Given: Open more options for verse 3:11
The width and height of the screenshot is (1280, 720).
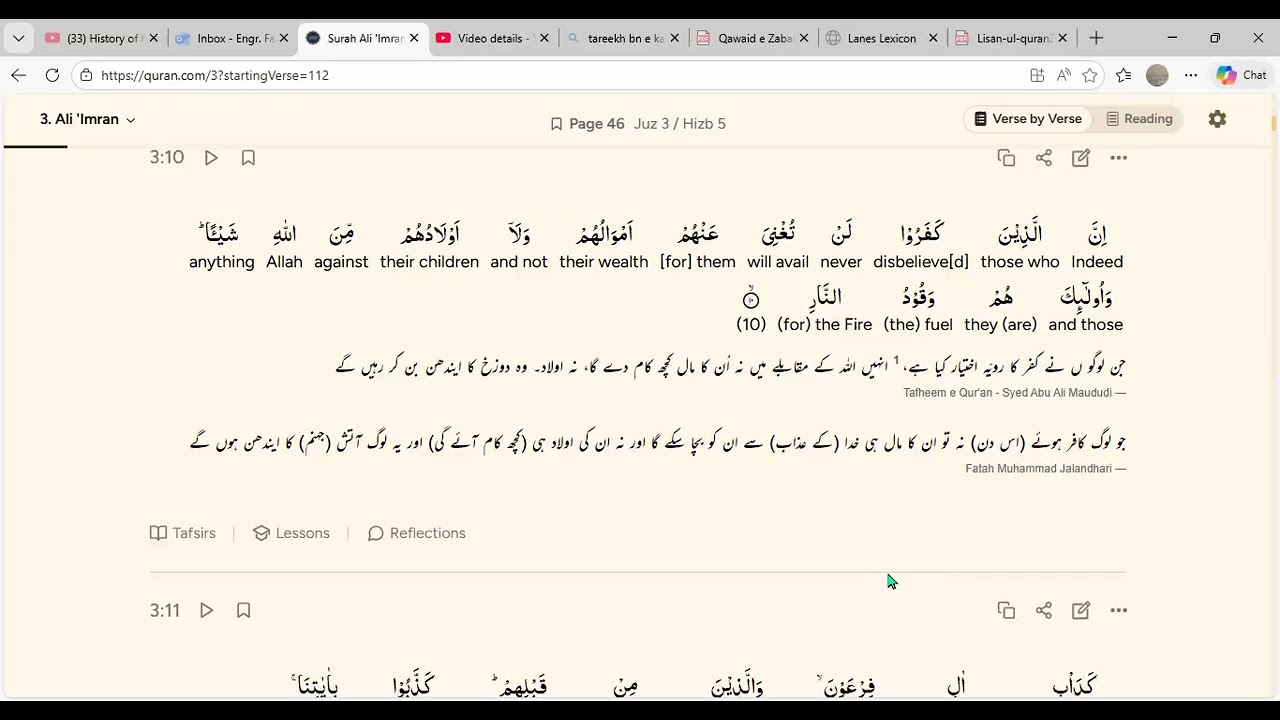Looking at the screenshot, I should (x=1119, y=610).
